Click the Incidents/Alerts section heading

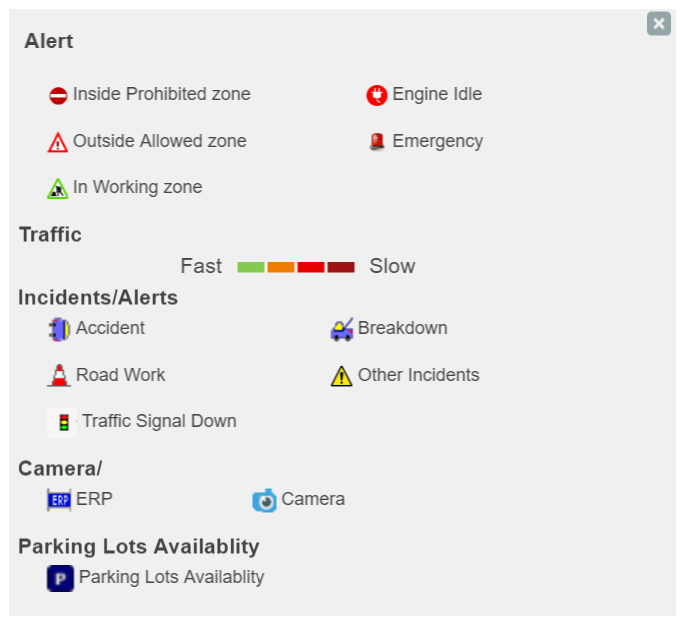(98, 297)
